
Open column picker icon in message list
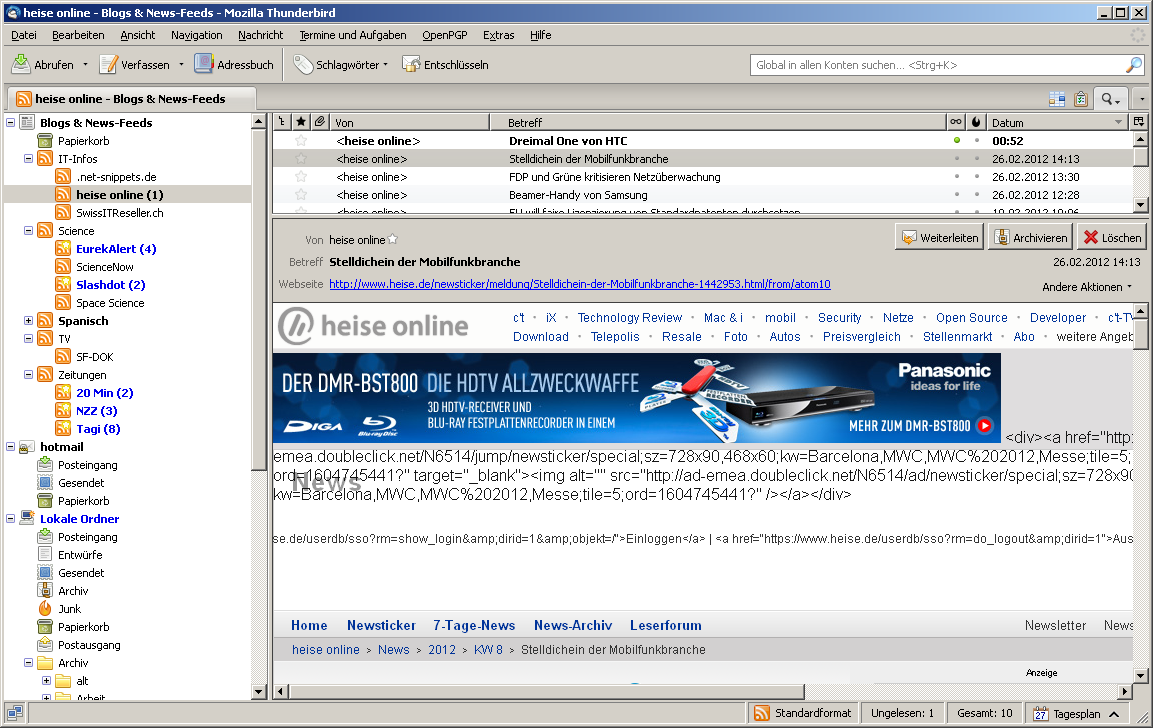point(1139,122)
